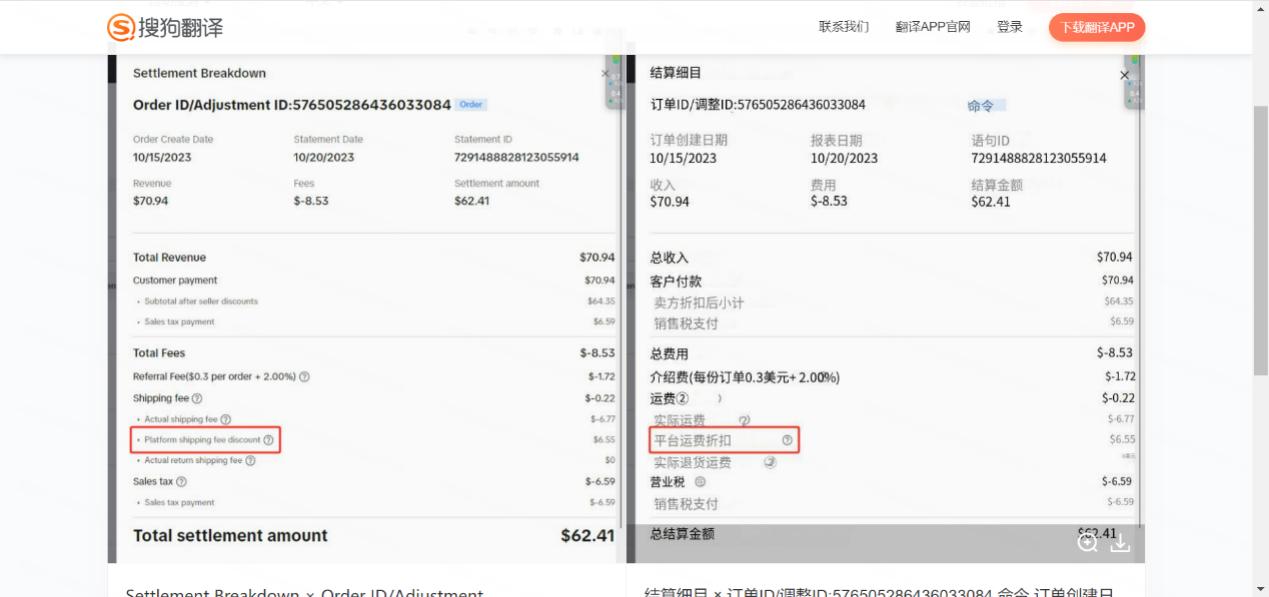1269x597 pixels.
Task: Click the Order Create Date label
Action: point(173,140)
